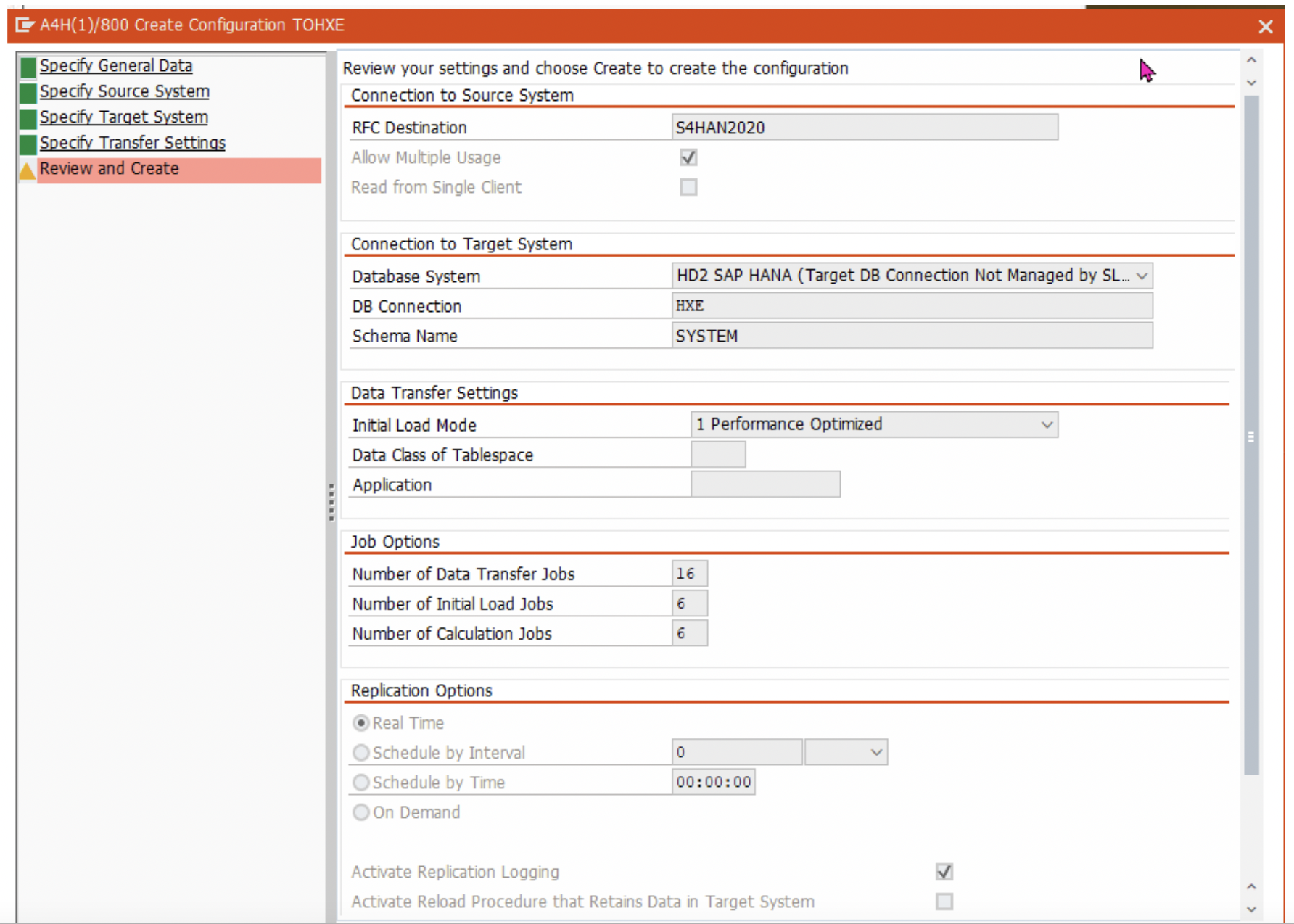This screenshot has height=924, width=1294.
Task: Click the Review your settings instruction text
Action: [x=596, y=68]
